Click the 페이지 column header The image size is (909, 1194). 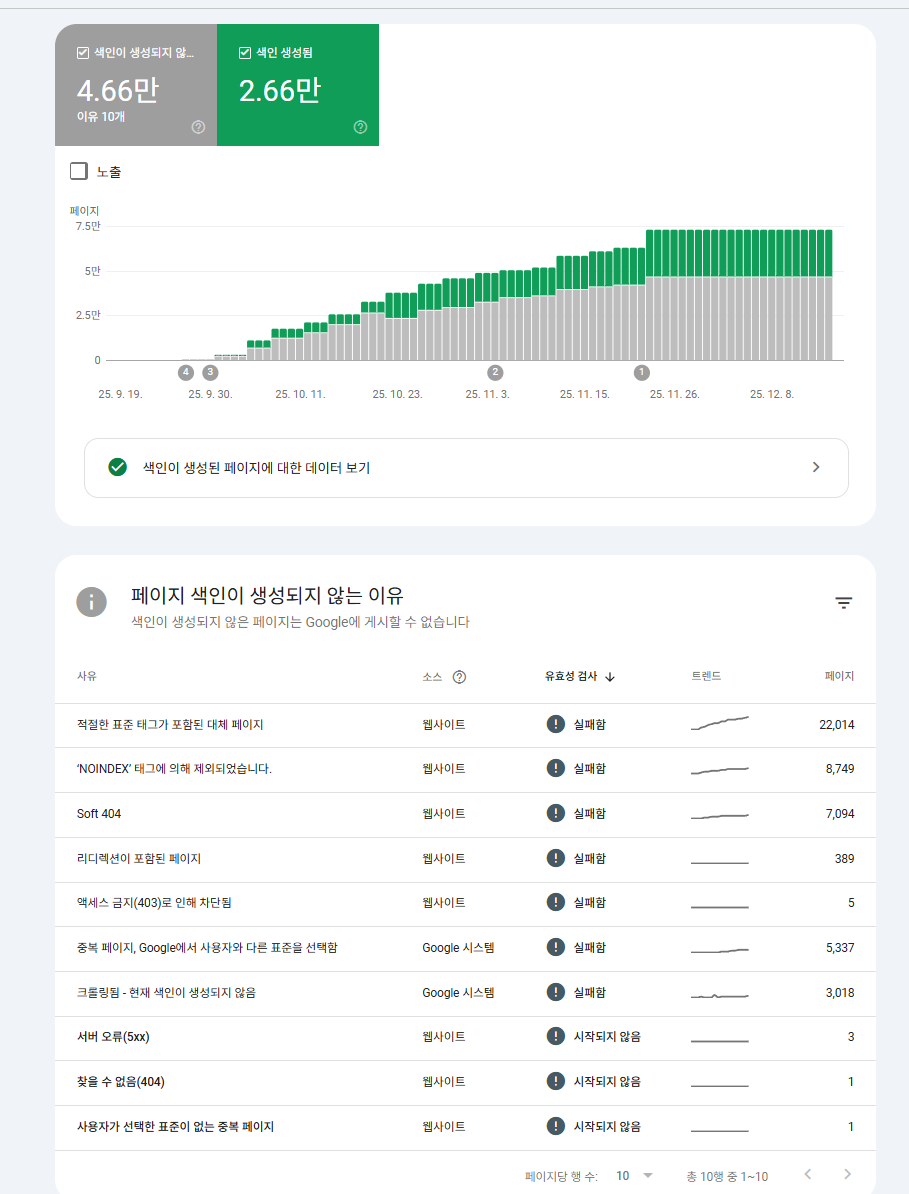[x=839, y=677]
